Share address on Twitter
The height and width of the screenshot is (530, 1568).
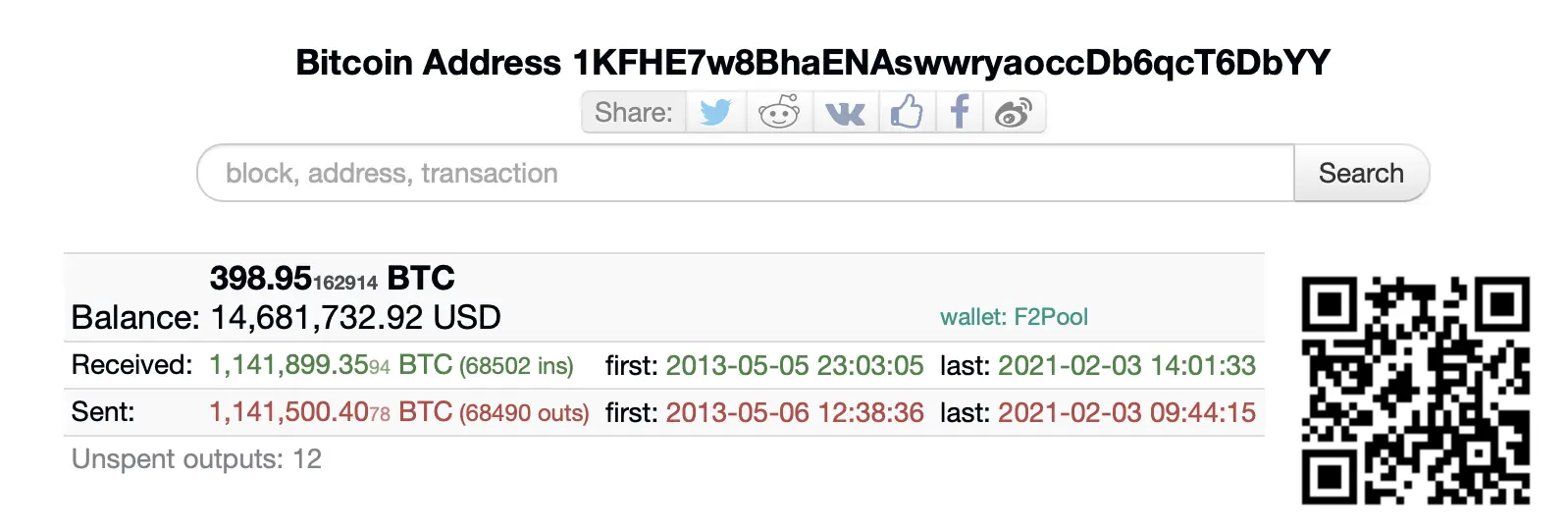[x=715, y=112]
